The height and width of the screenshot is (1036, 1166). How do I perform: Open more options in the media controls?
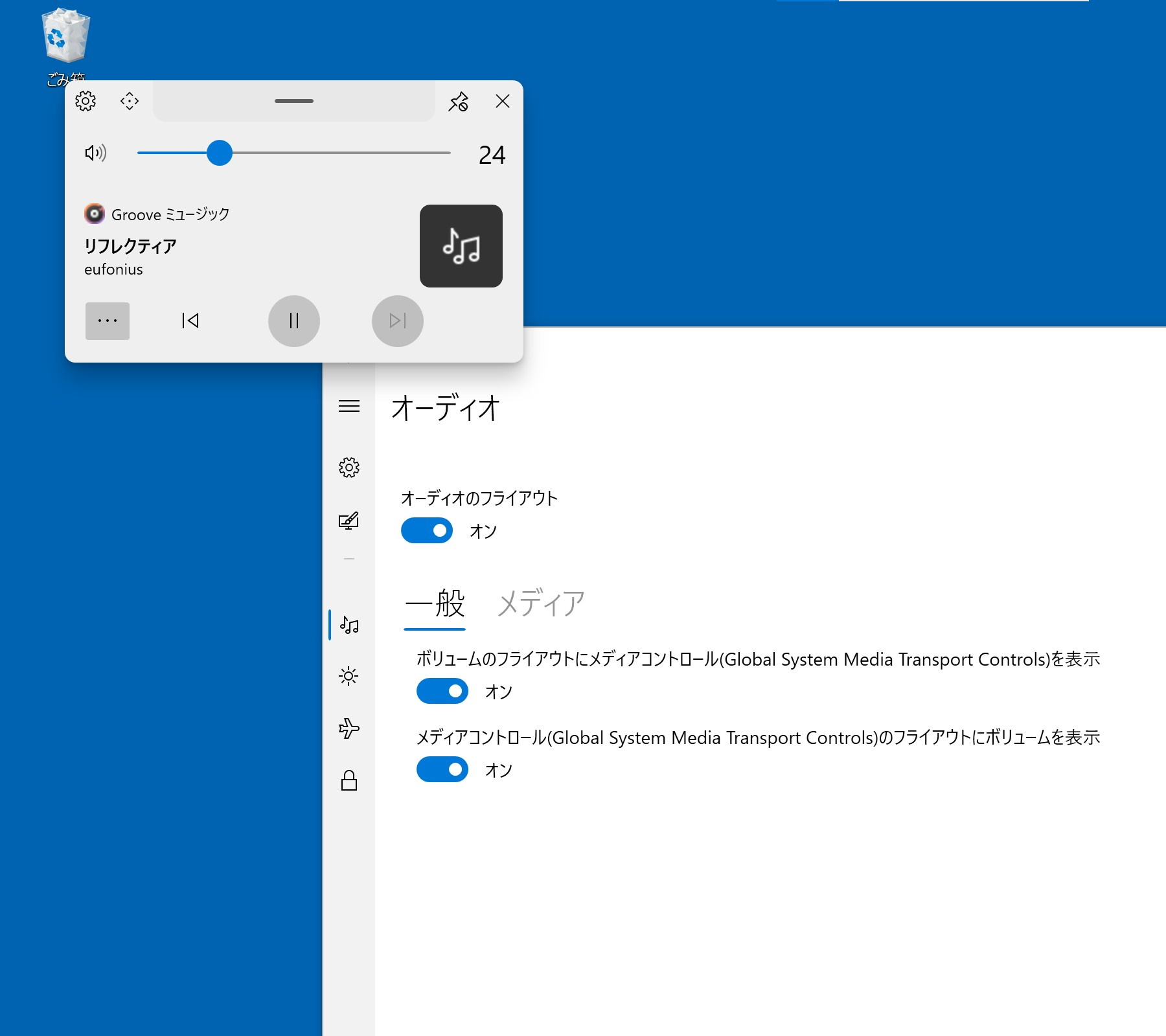107,321
